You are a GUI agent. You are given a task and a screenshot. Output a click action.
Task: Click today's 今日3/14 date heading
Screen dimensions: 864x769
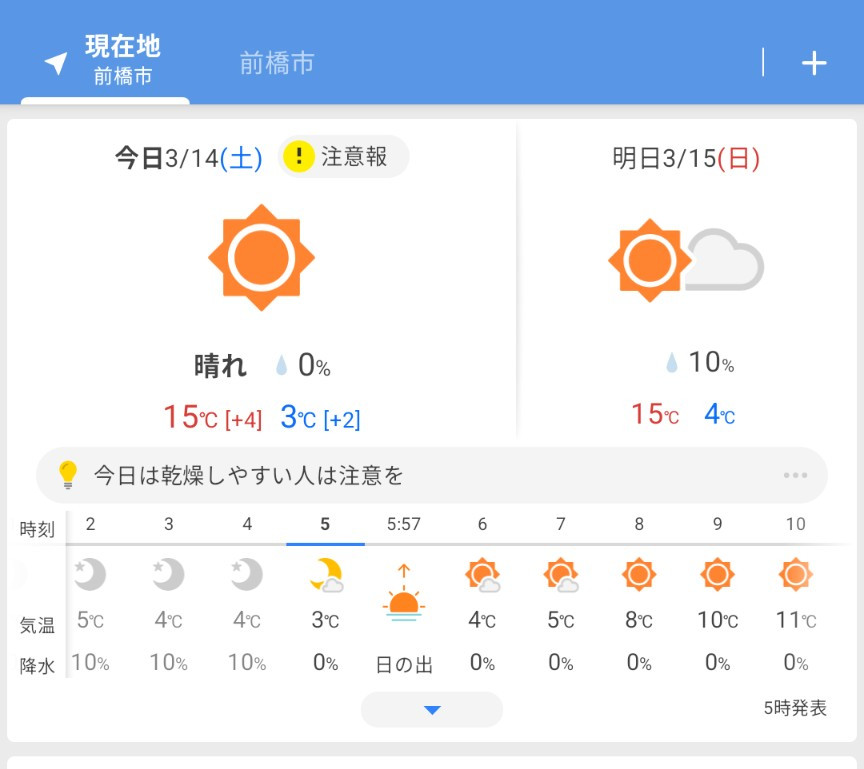188,158
